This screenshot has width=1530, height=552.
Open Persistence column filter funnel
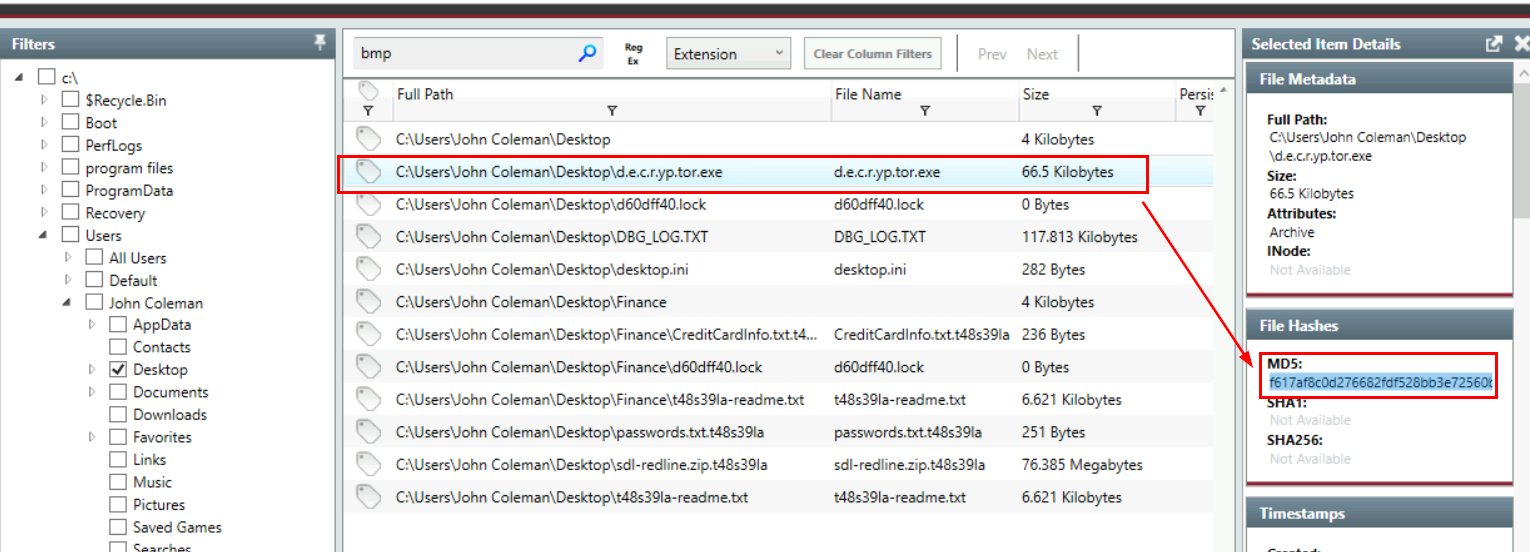pos(1200,111)
